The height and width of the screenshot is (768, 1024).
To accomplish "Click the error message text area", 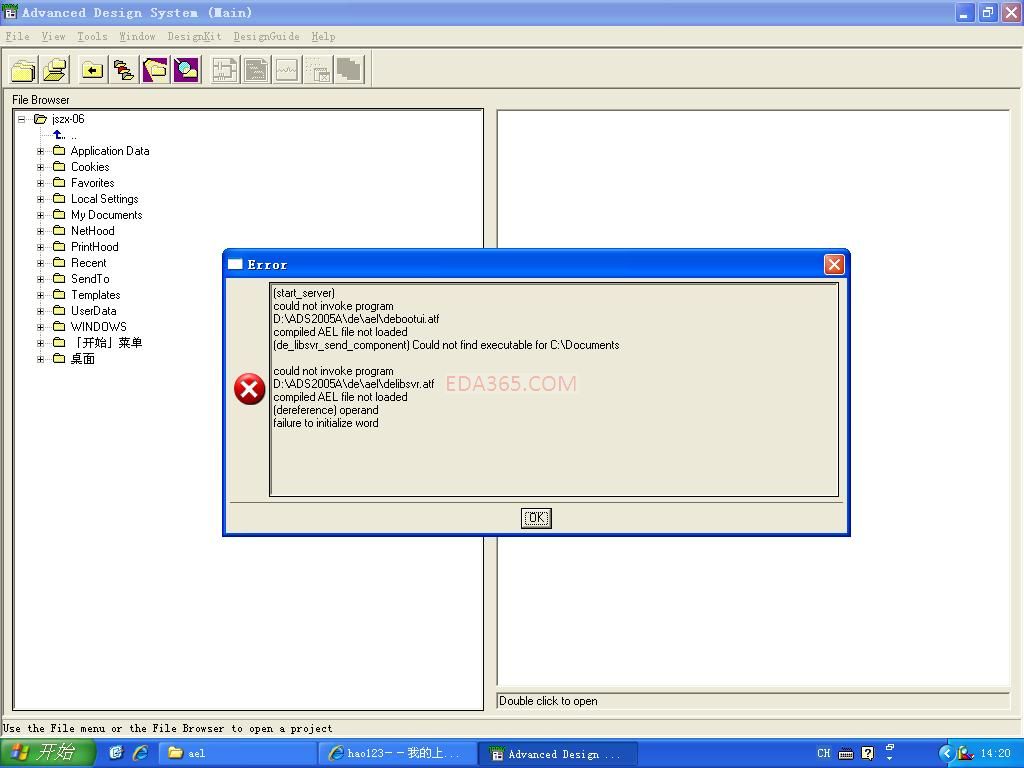I will click(x=554, y=389).
